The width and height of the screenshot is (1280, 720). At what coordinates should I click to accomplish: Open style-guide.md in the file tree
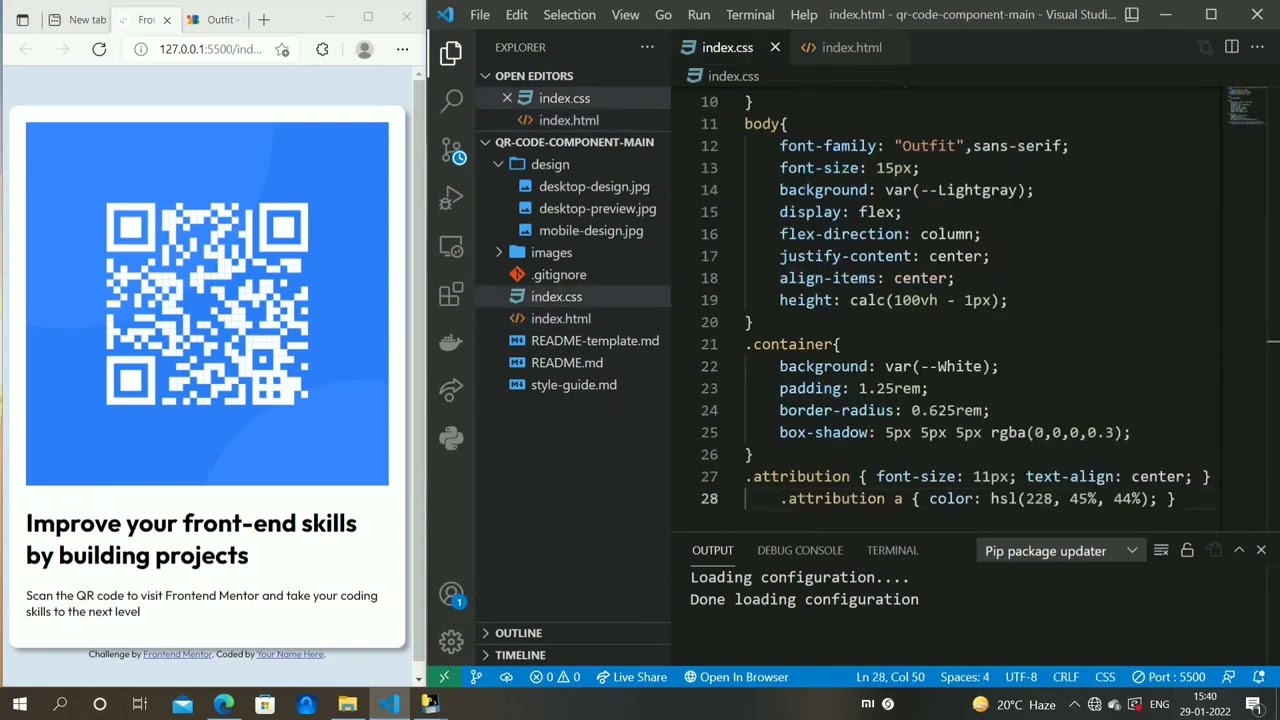(573, 384)
